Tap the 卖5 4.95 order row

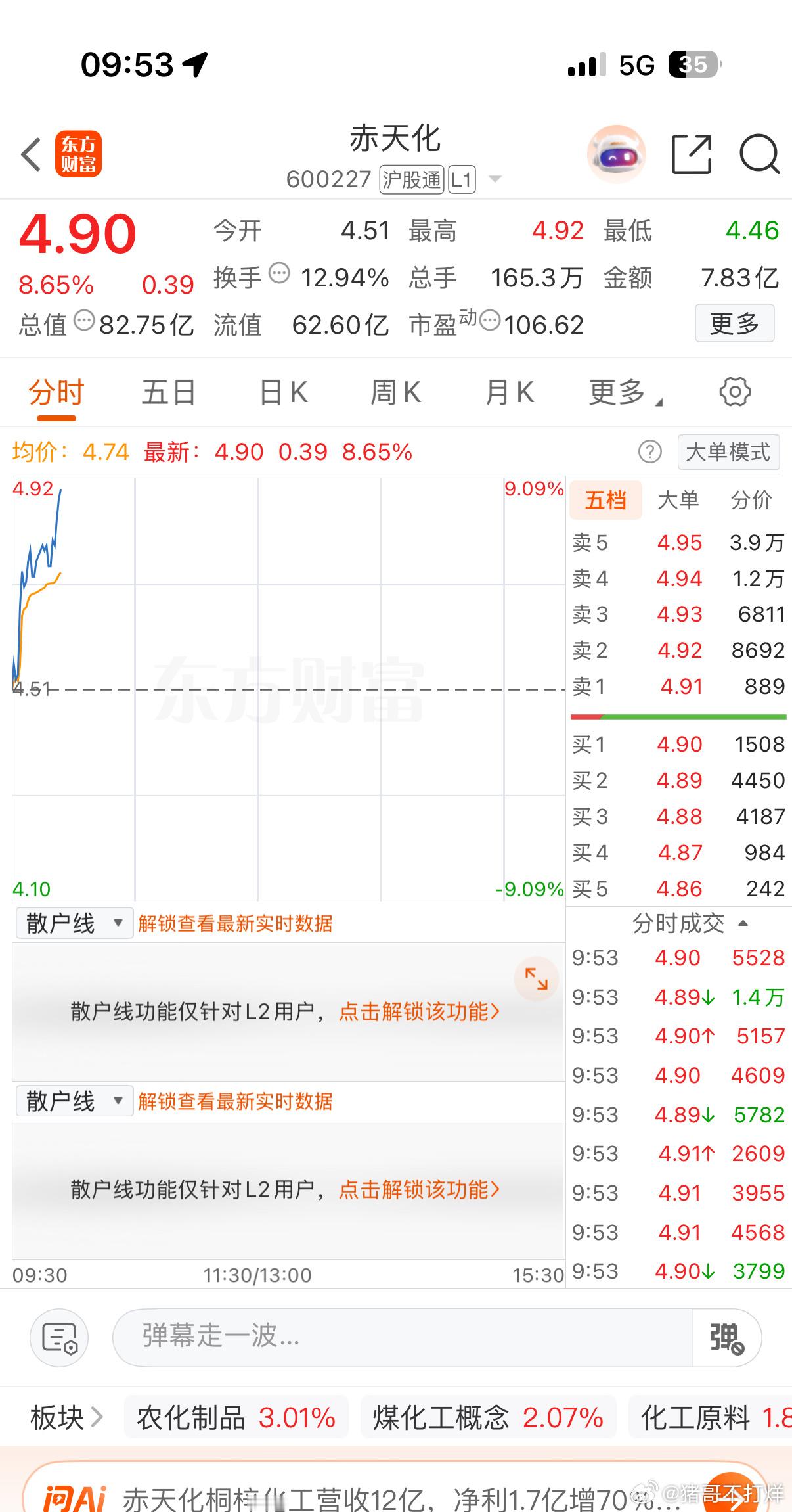pos(678,542)
